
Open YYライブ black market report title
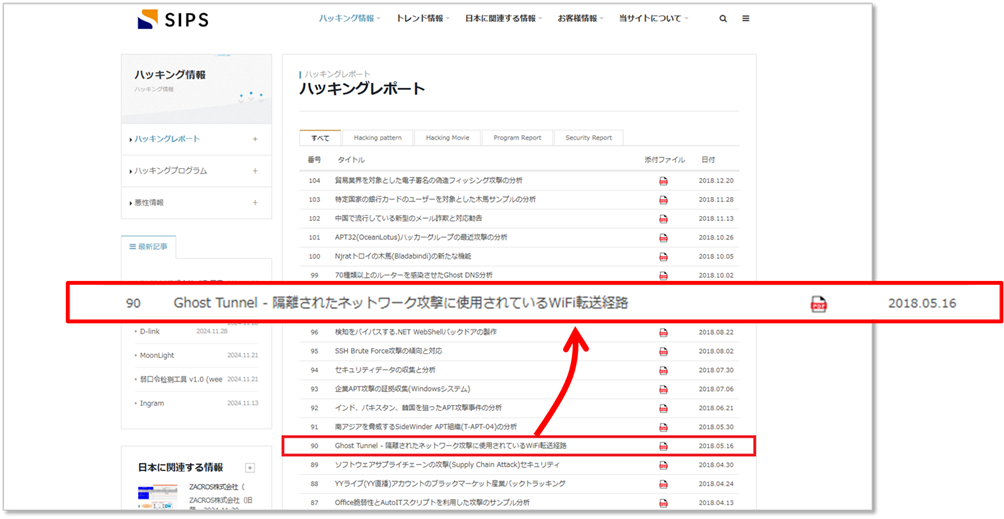450,483
